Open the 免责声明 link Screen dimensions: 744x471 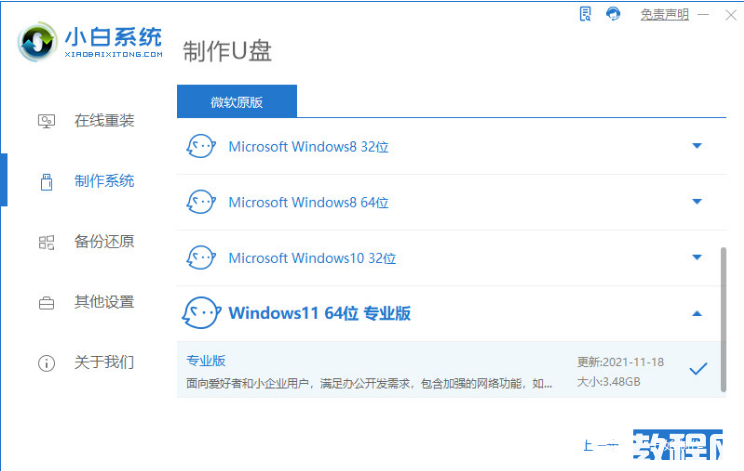pyautogui.click(x=664, y=15)
